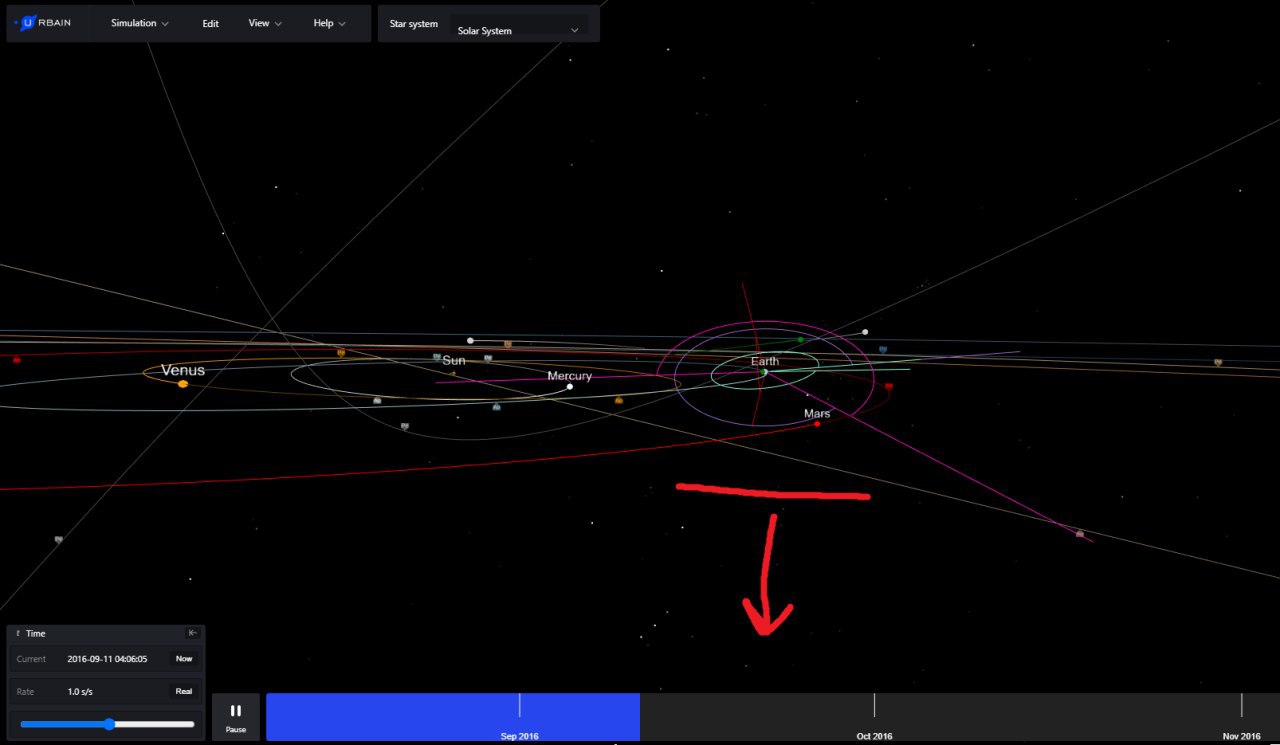This screenshot has width=1280, height=745.
Task: Click the Now button for current time
Action: tap(184, 659)
